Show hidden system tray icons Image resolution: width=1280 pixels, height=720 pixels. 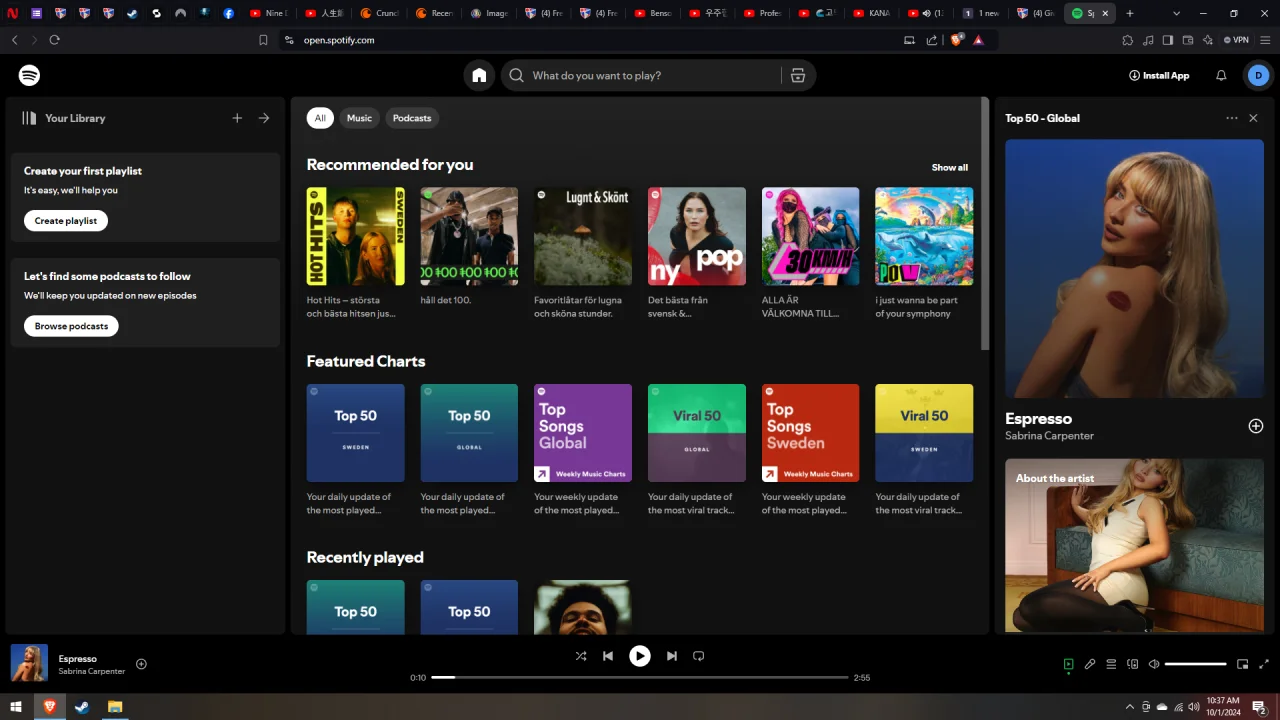point(1130,707)
